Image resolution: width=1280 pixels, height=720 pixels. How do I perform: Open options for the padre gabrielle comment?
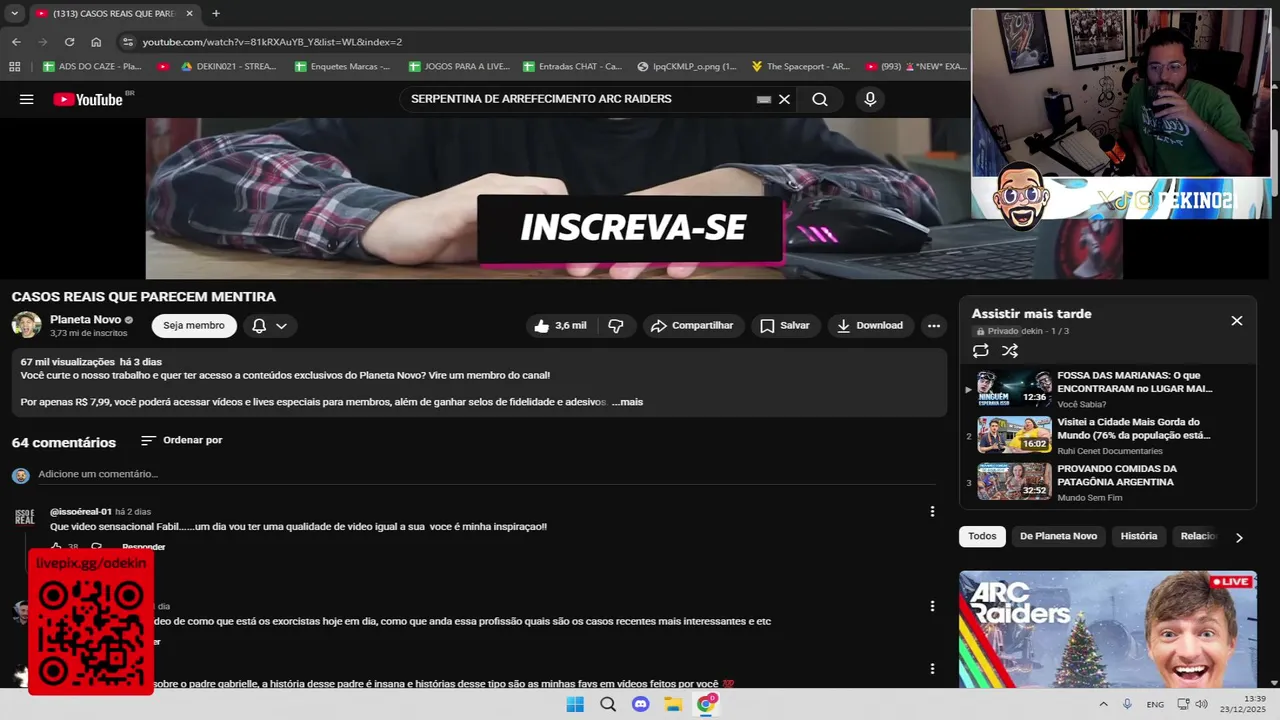[x=932, y=668]
